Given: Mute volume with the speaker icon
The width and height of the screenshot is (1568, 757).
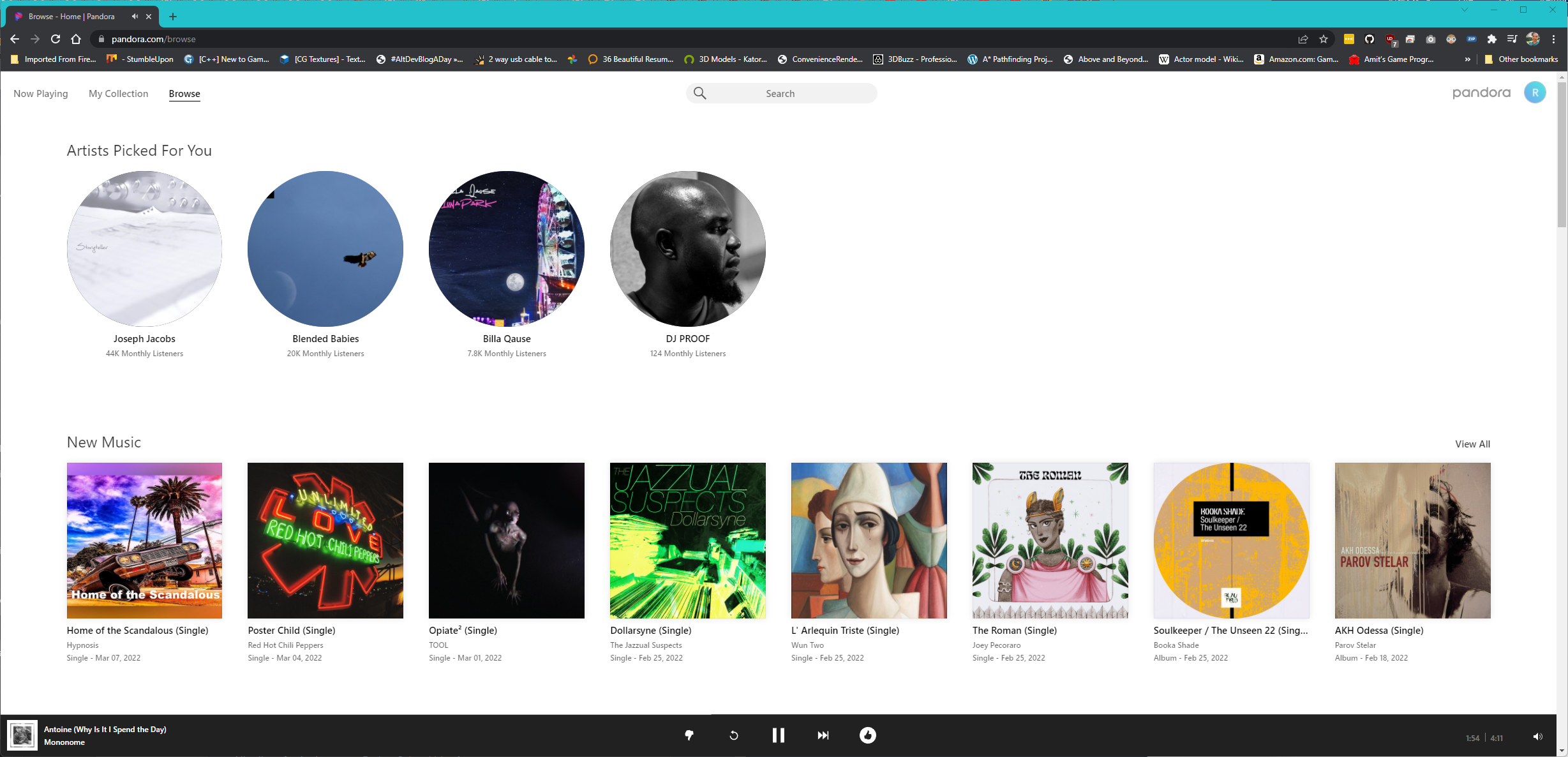Looking at the screenshot, I should click(x=1538, y=737).
